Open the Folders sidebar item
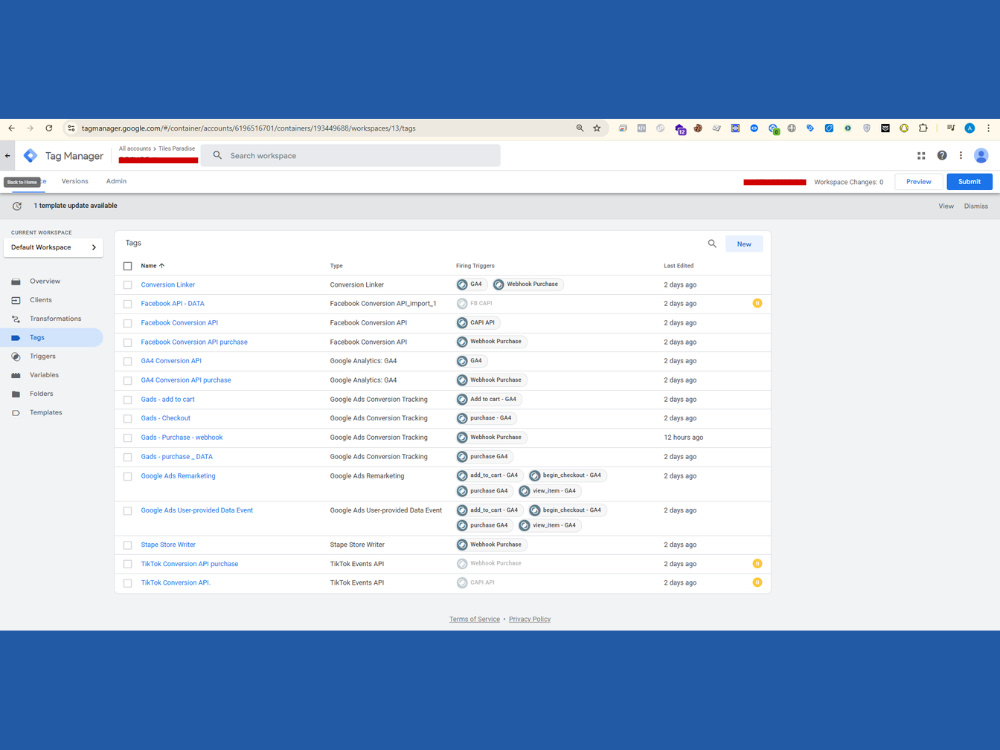 [x=41, y=394]
